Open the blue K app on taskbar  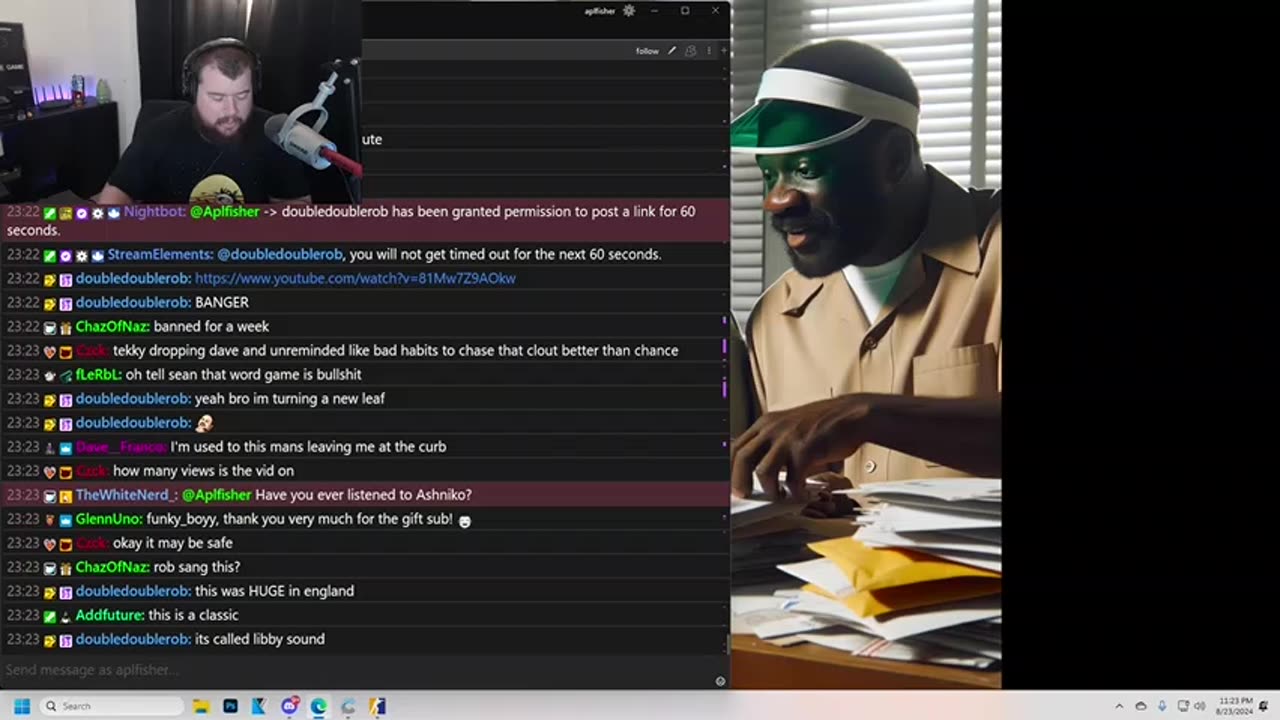[259, 706]
